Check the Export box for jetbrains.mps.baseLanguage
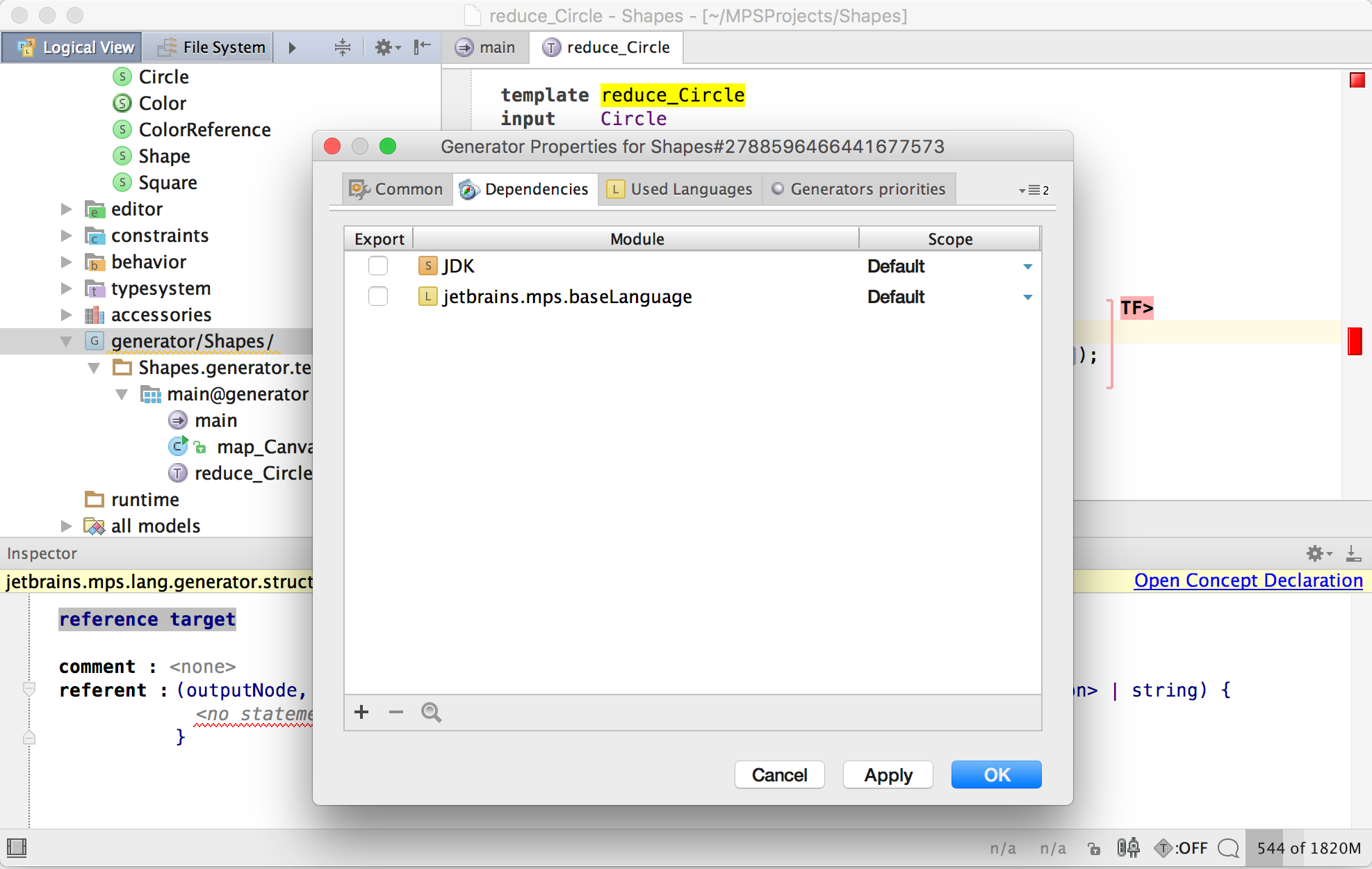 (378, 297)
